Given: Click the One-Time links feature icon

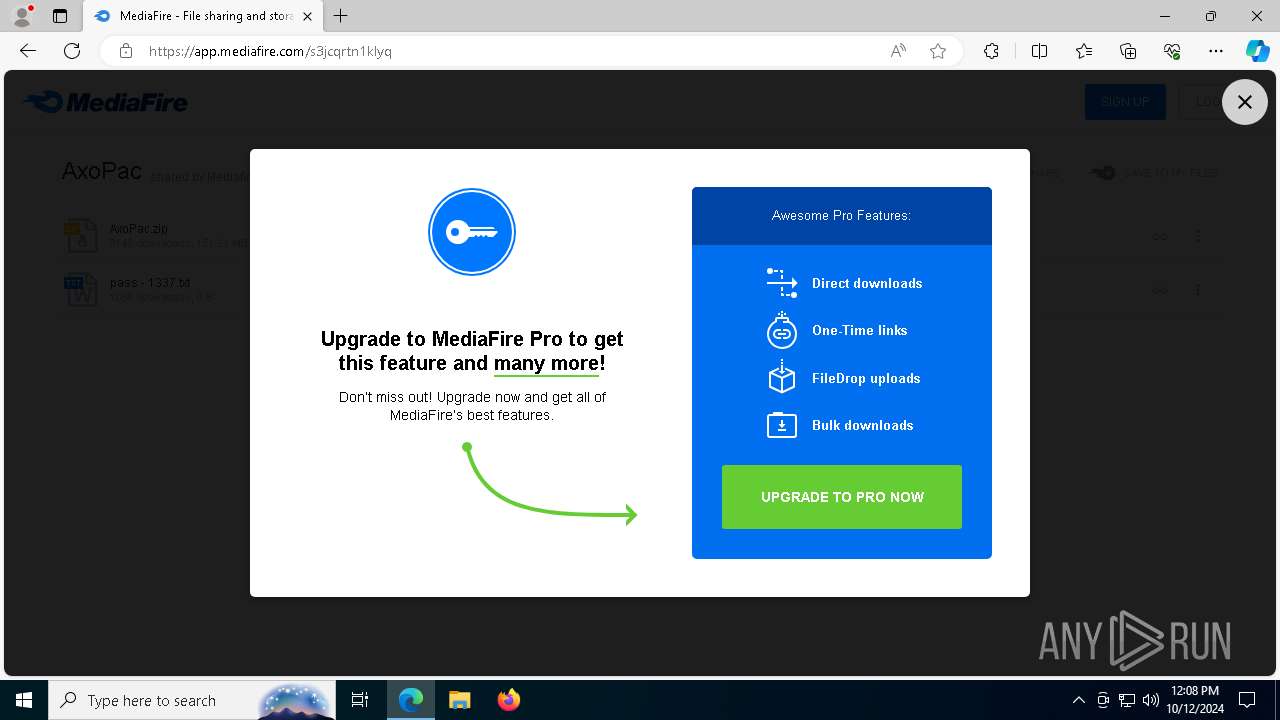Looking at the screenshot, I should click(782, 330).
